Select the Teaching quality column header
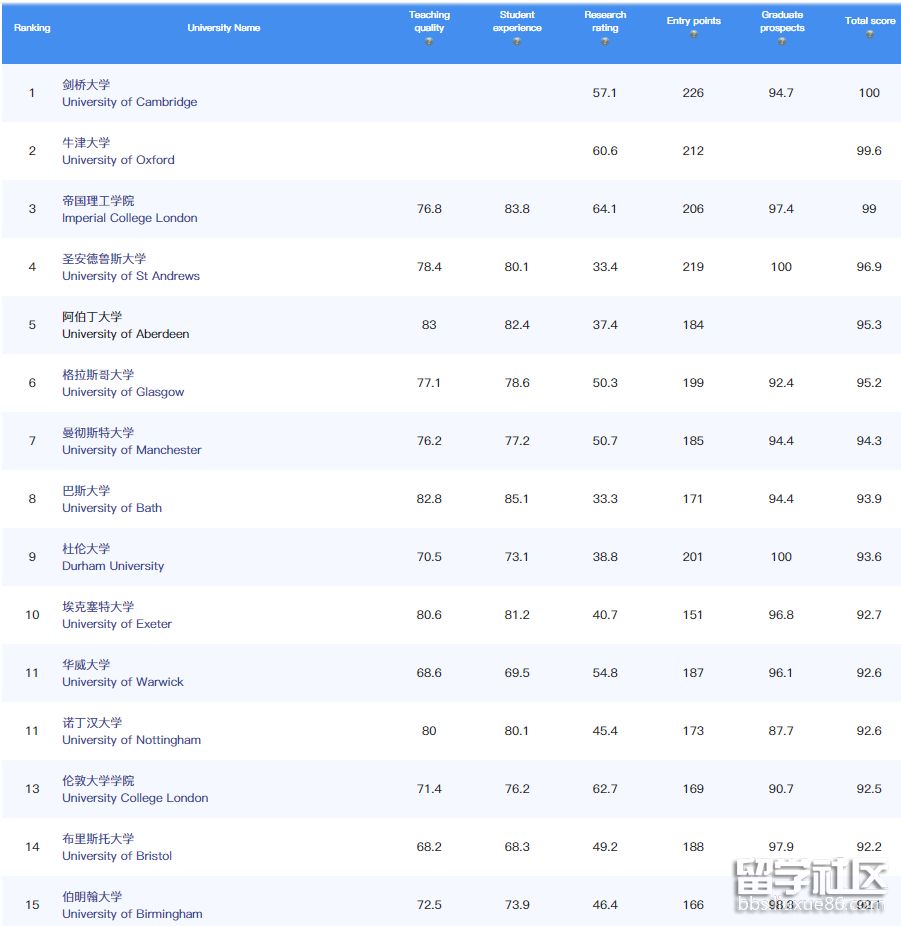Screen dimensions: 901x926 pos(429,21)
